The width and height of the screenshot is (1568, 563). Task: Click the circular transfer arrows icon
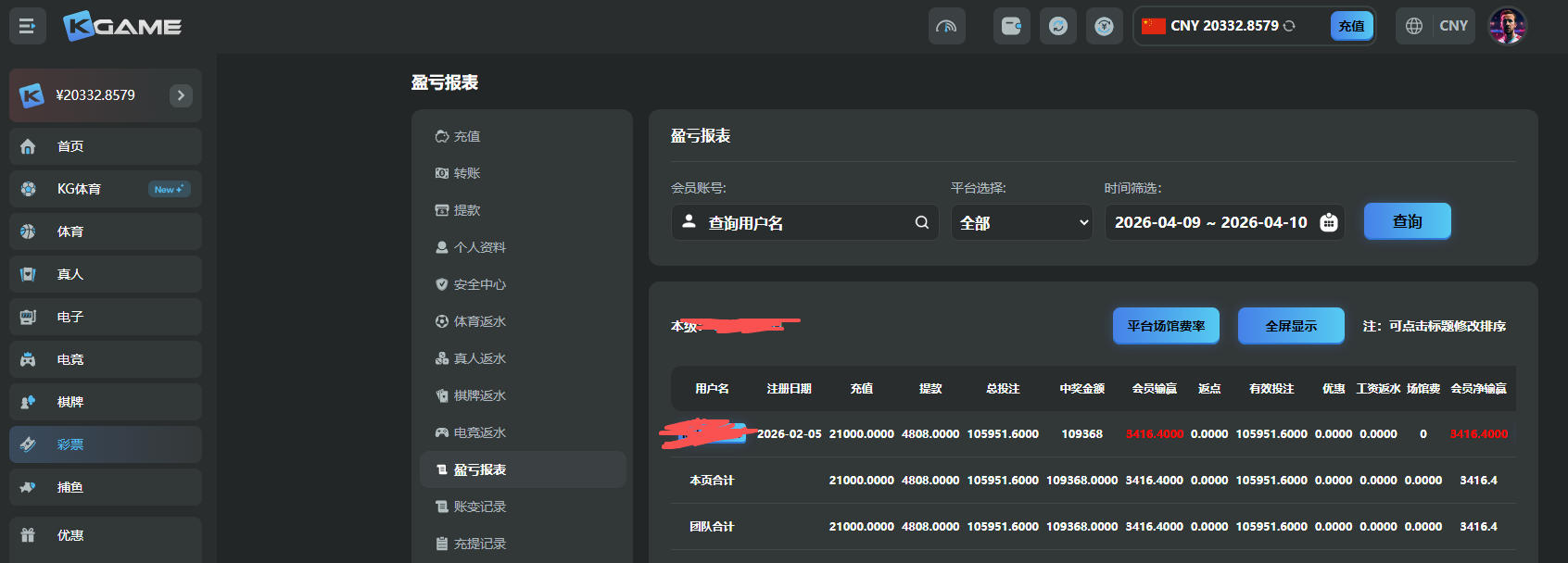[x=1057, y=26]
